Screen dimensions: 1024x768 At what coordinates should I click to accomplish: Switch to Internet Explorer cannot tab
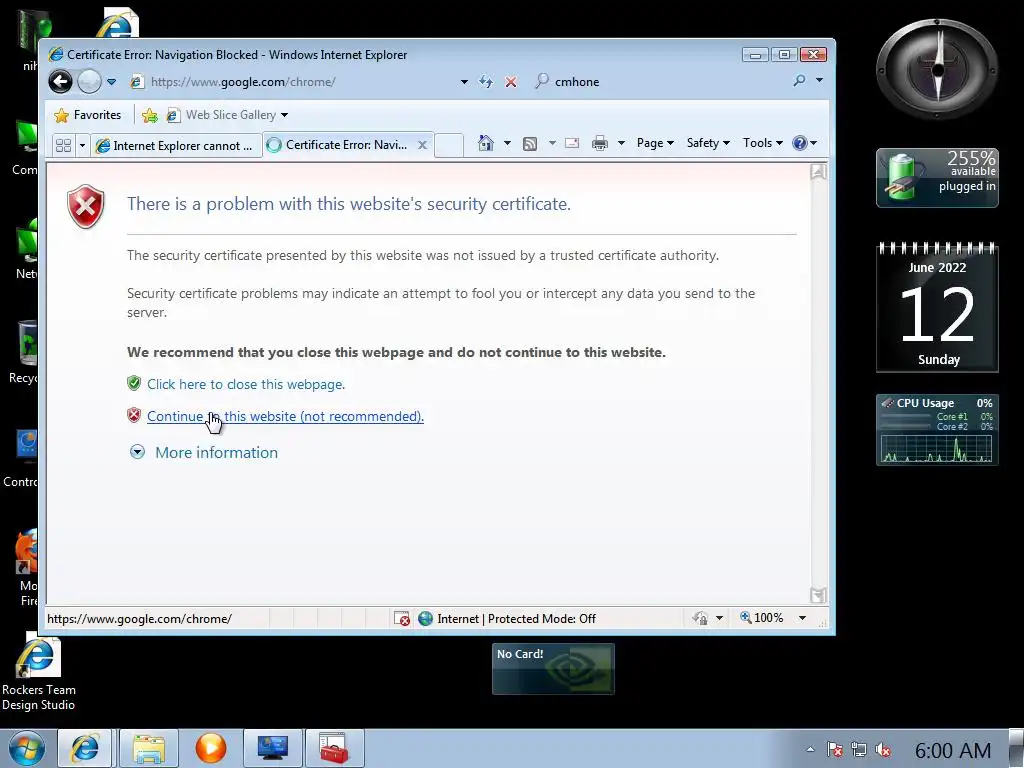(175, 146)
